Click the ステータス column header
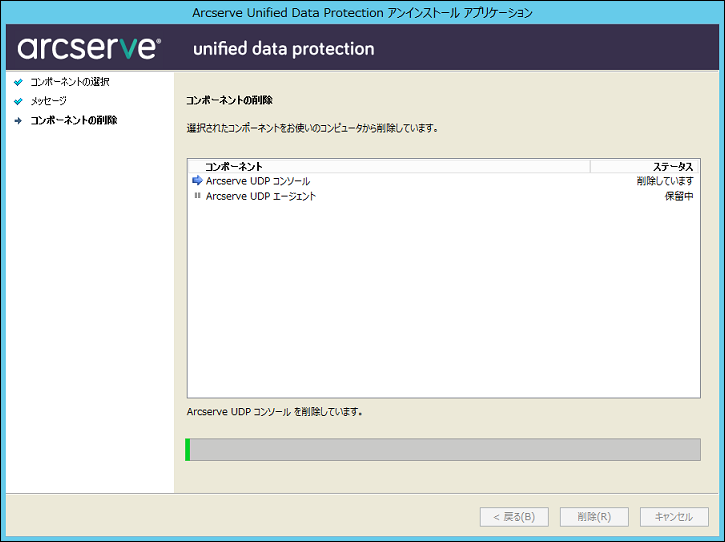725x542 pixels. pyautogui.click(x=644, y=166)
